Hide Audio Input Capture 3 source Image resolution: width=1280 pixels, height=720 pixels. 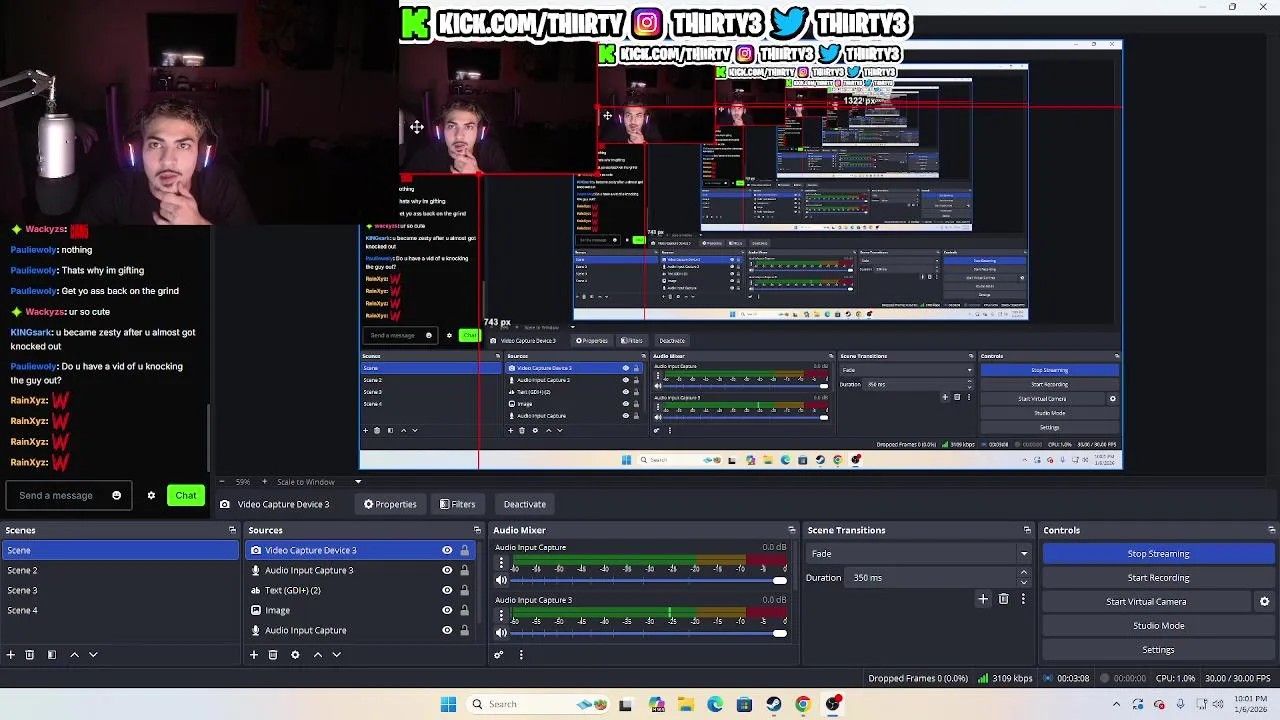tap(447, 570)
